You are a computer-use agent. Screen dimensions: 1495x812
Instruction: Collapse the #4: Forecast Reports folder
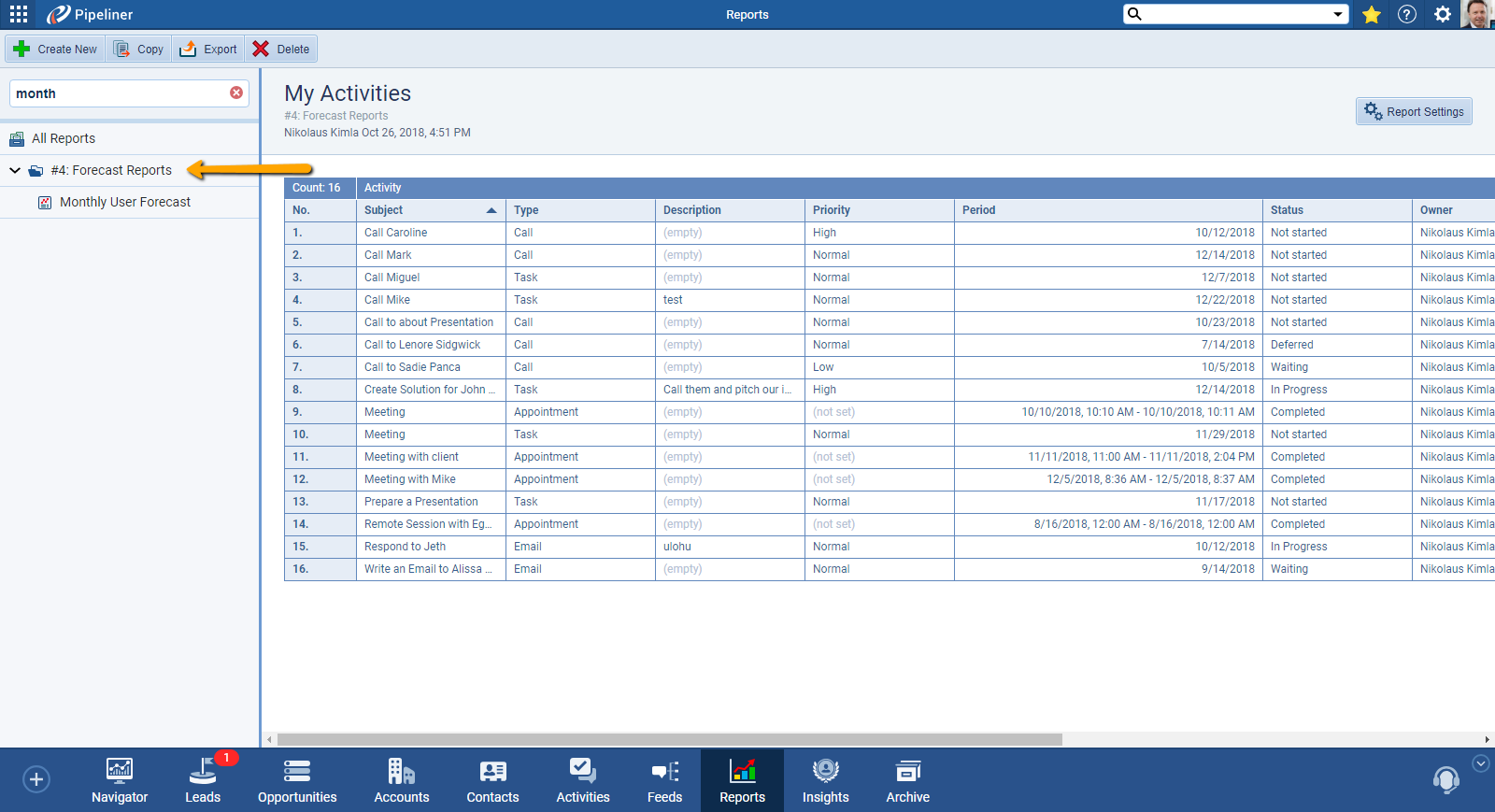coord(15,170)
